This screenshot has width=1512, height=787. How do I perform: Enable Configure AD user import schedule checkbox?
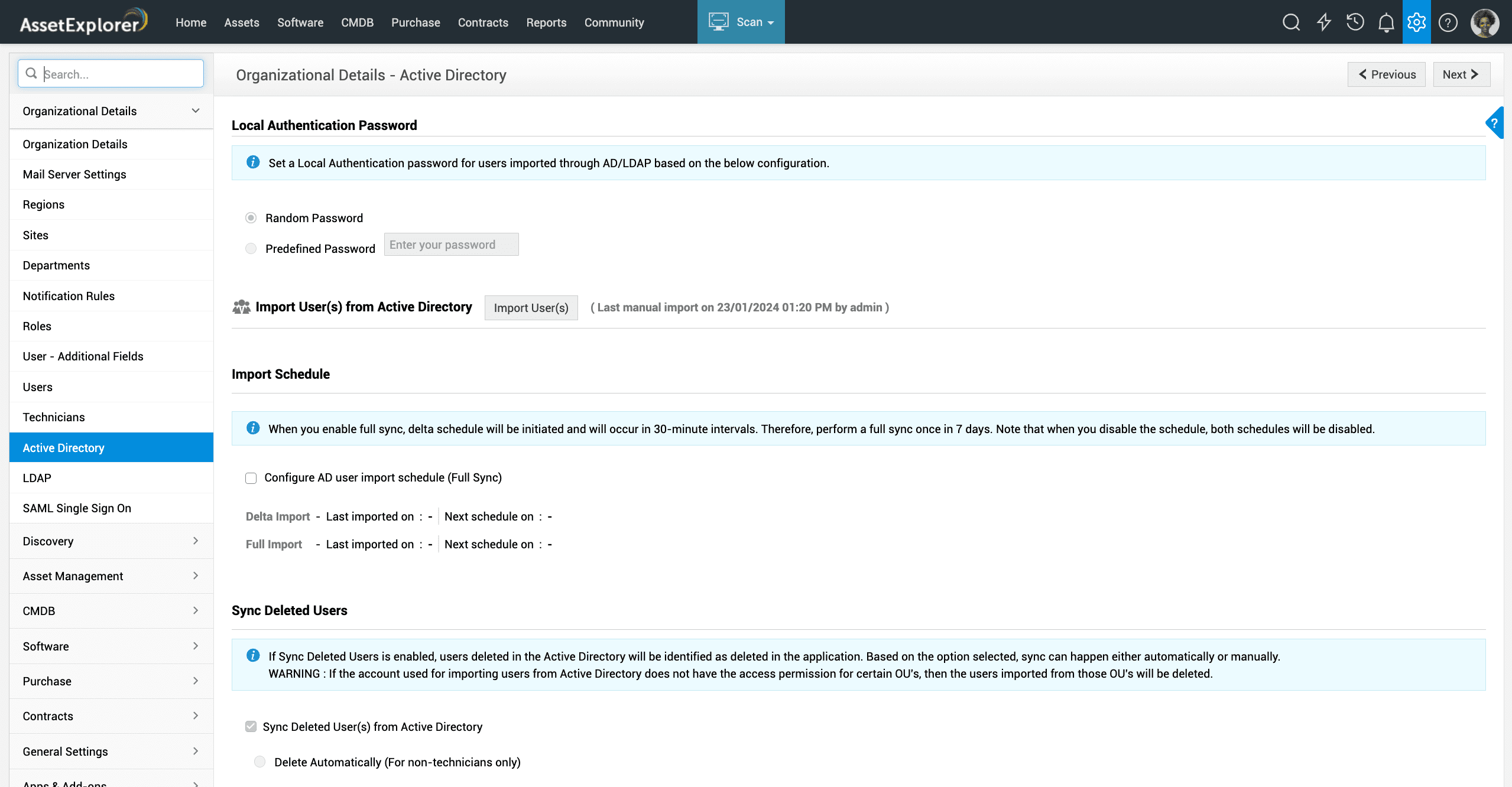pyautogui.click(x=251, y=478)
